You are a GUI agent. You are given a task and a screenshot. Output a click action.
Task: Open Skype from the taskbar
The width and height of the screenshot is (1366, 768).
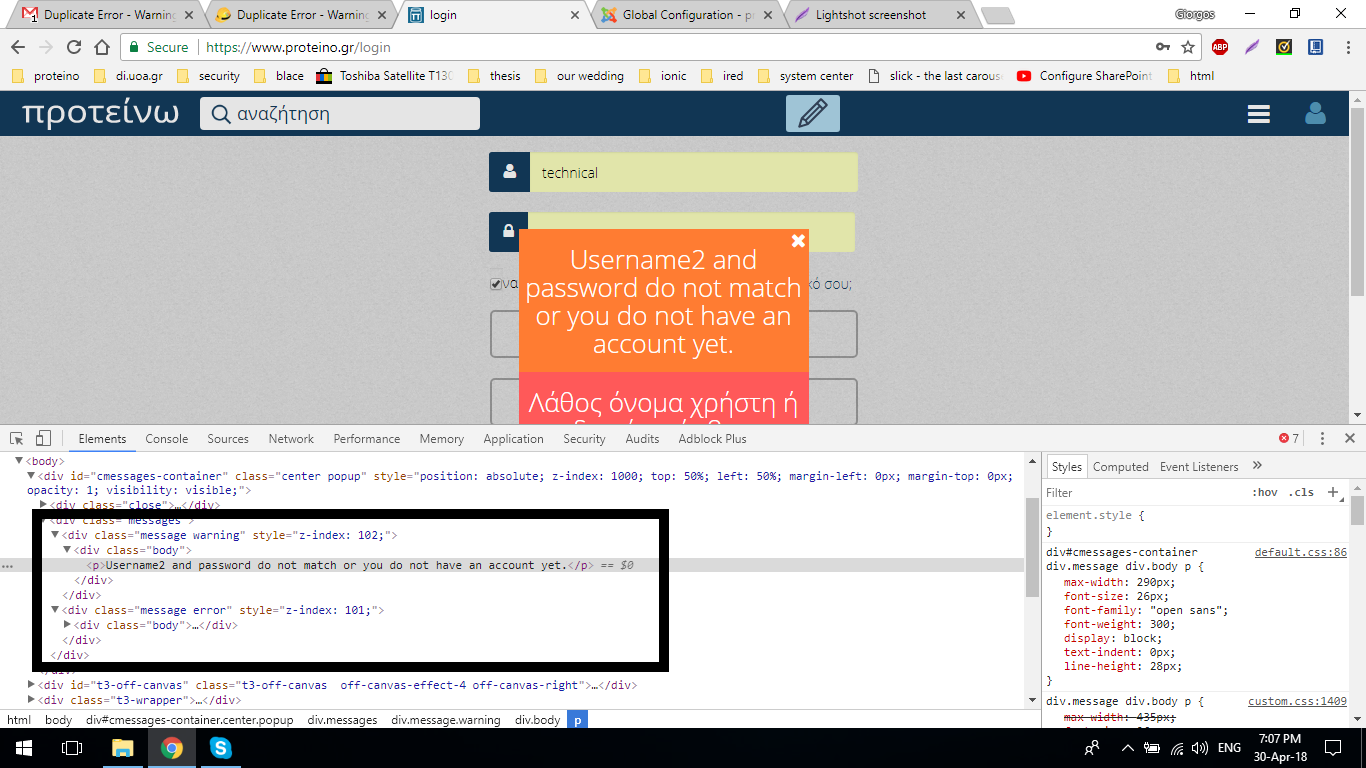click(x=220, y=747)
